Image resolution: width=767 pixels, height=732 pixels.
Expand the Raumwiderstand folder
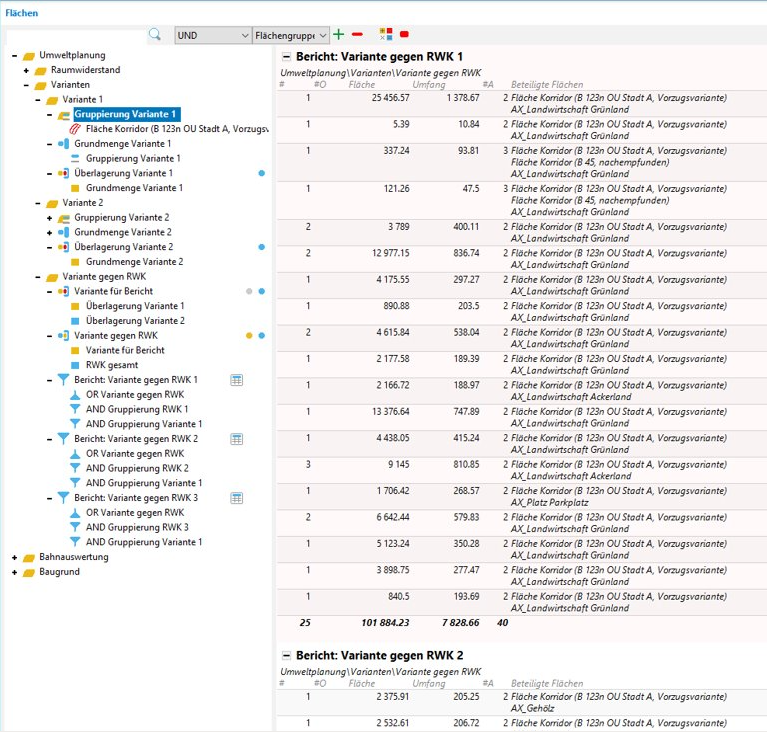coord(27,71)
